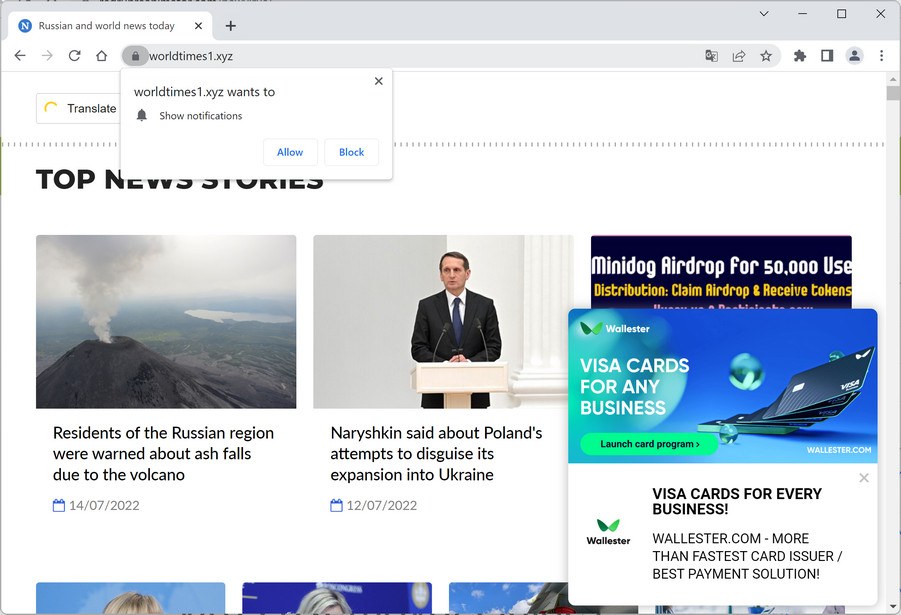This screenshot has width=901, height=615.
Task: Click the site security lock icon
Action: (135, 56)
